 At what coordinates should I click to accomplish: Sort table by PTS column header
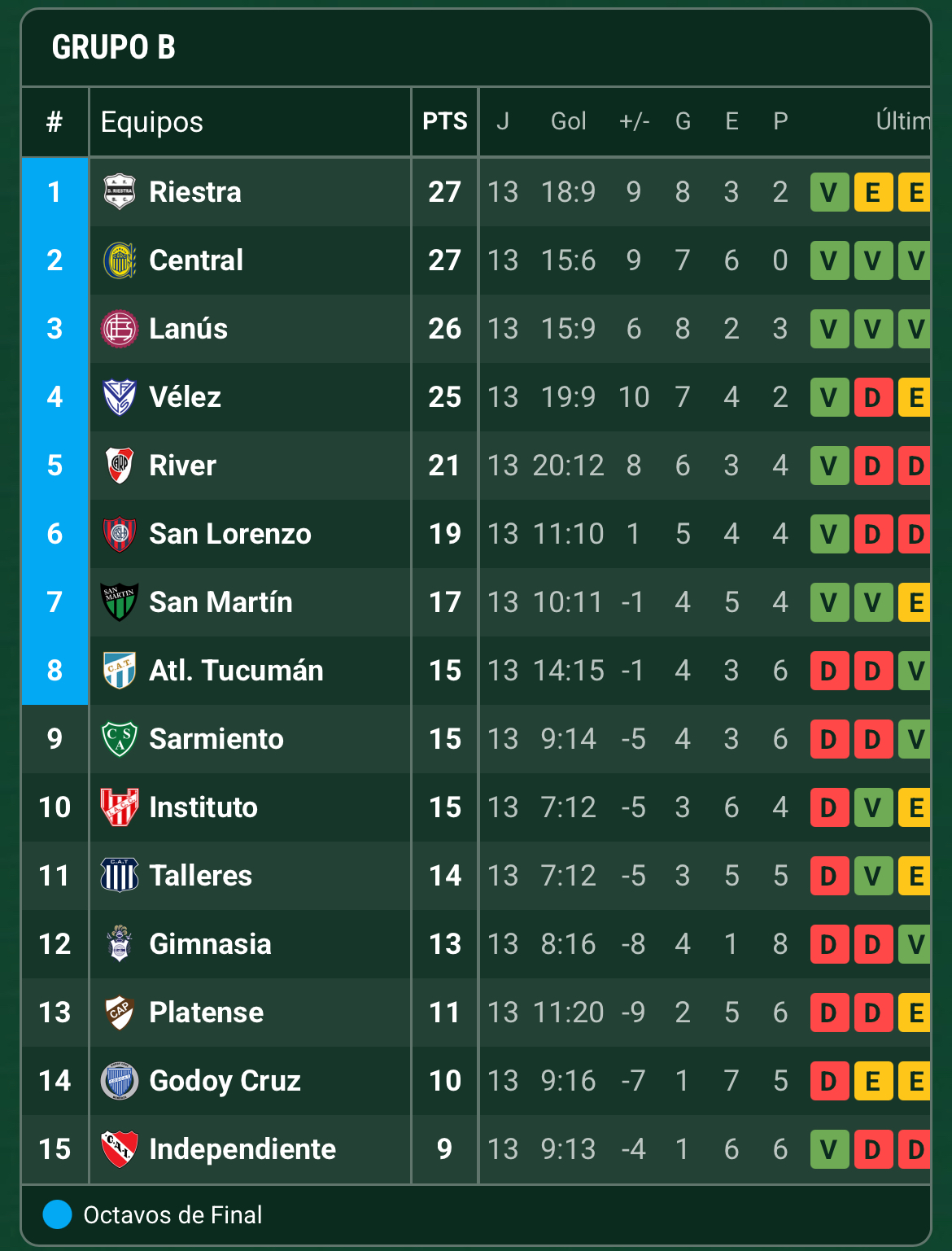point(444,122)
